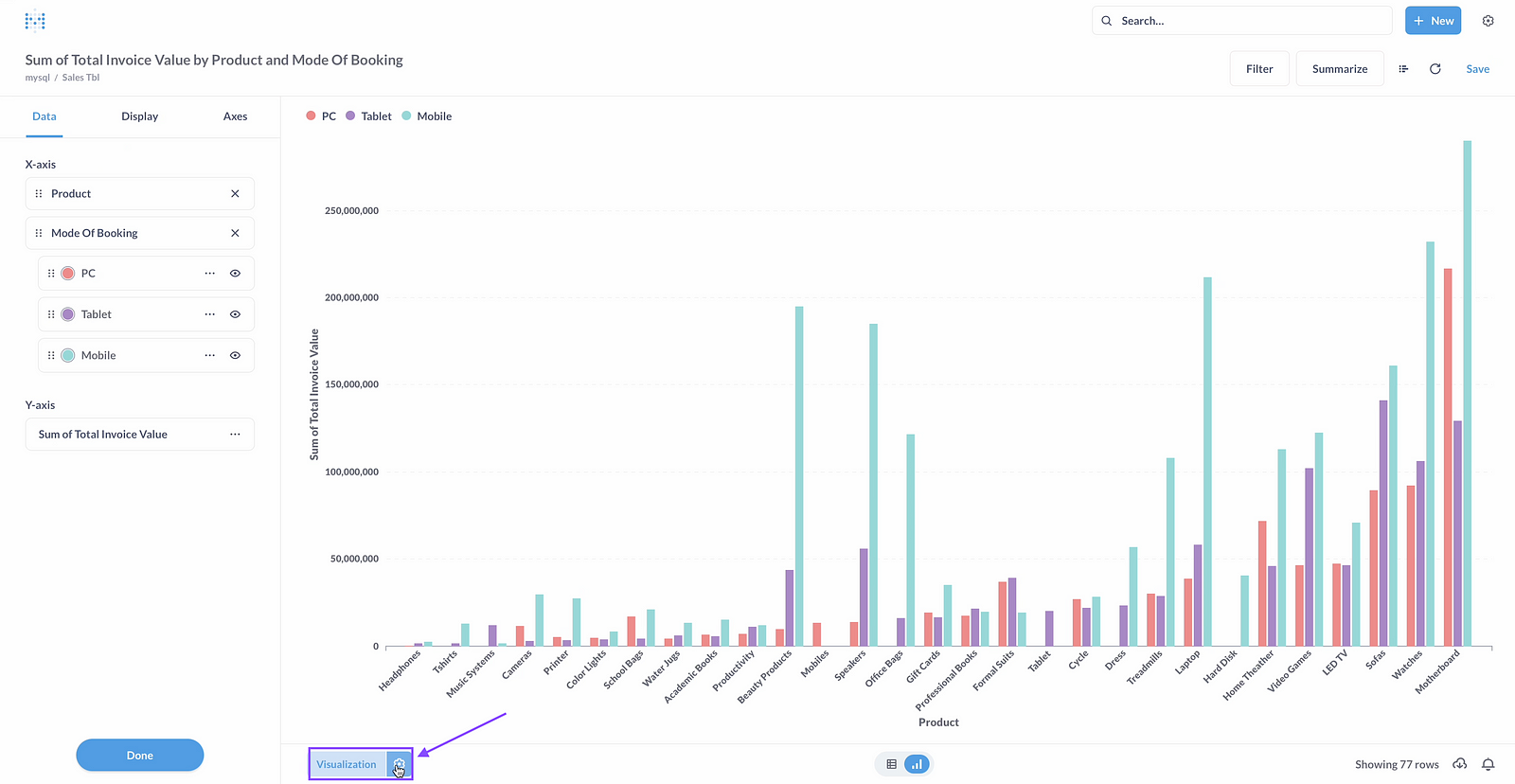Switch to the Display tab

coord(139,116)
